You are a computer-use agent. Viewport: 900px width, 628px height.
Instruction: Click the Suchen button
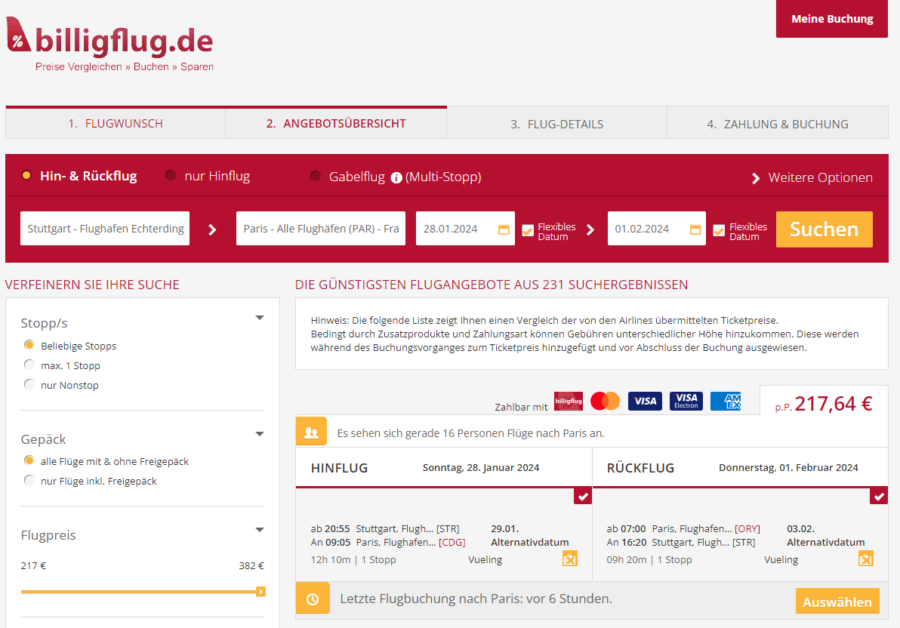[x=824, y=228]
